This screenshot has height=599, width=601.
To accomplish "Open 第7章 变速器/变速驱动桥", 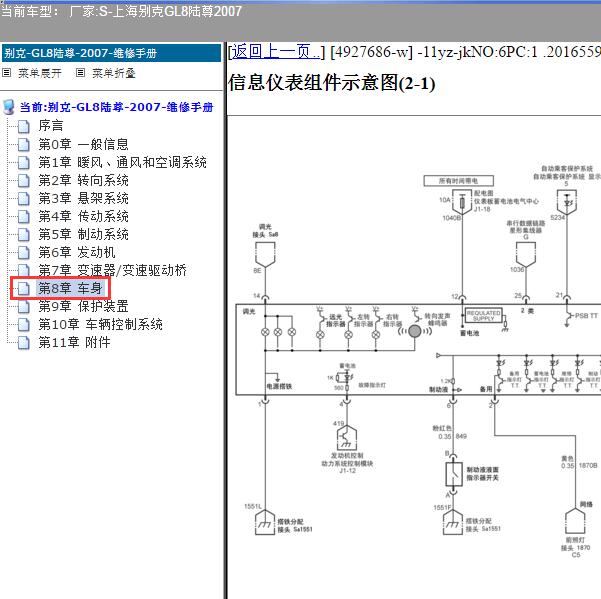I will coord(112,271).
